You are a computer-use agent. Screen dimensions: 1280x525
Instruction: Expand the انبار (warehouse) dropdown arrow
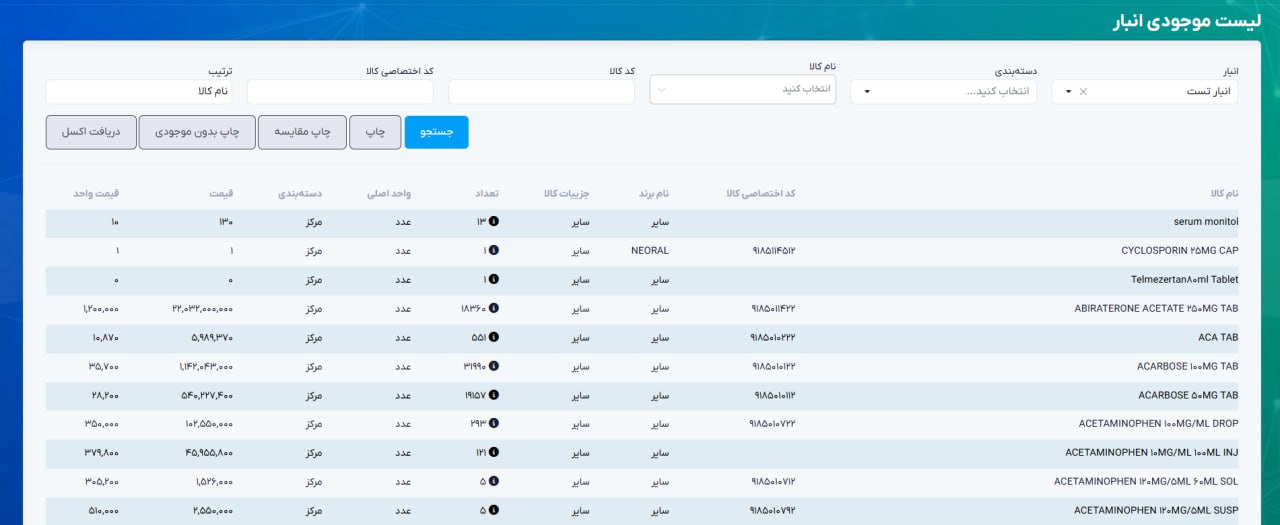tap(1068, 92)
